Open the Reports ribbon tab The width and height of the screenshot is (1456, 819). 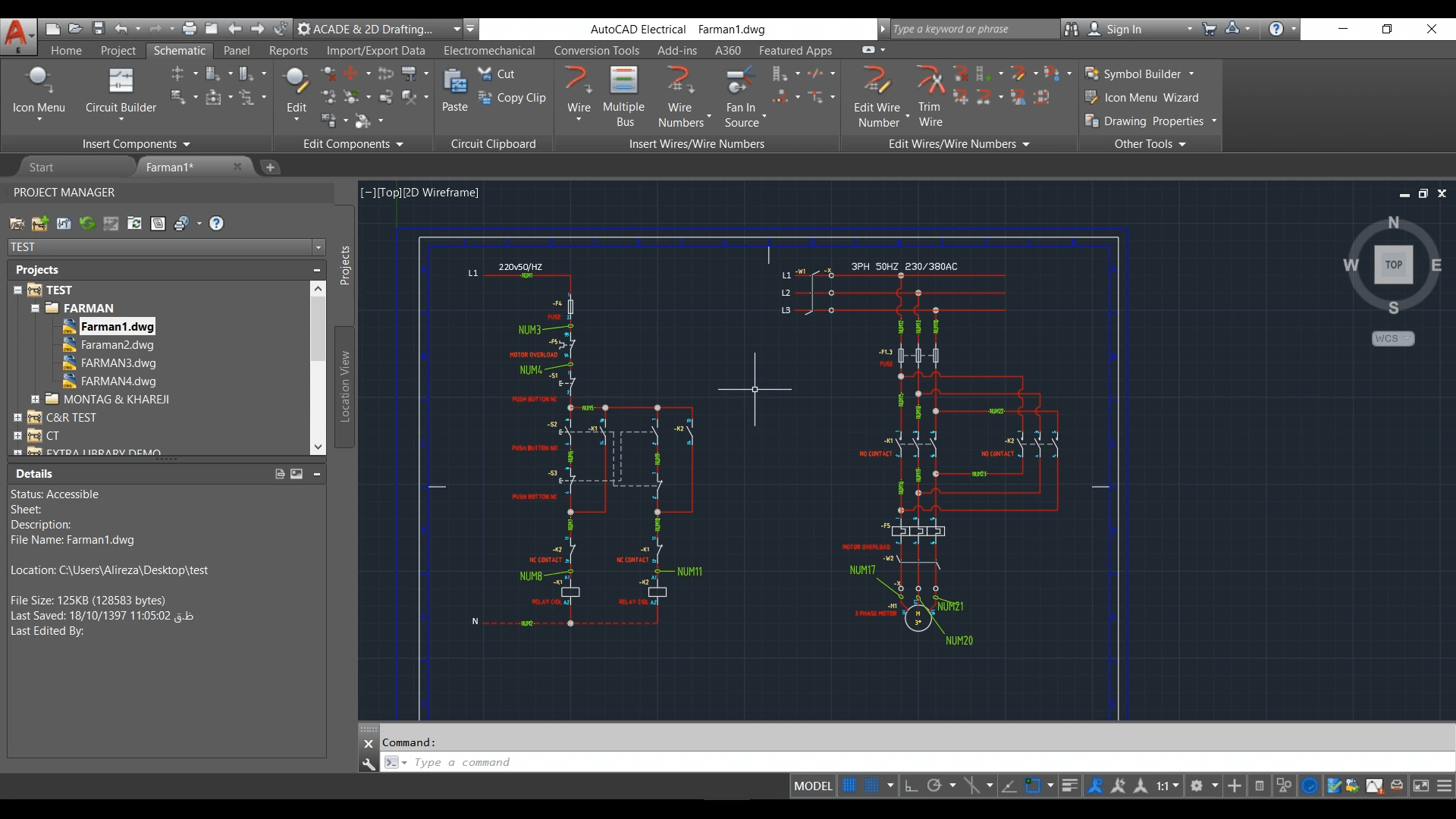pyautogui.click(x=288, y=50)
